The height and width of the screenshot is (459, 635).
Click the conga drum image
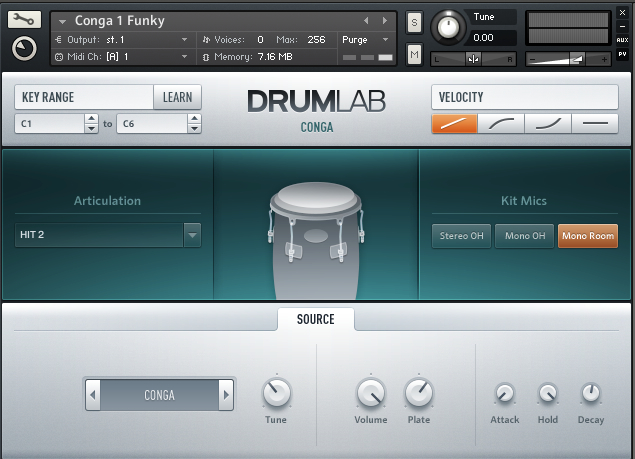tap(316, 241)
